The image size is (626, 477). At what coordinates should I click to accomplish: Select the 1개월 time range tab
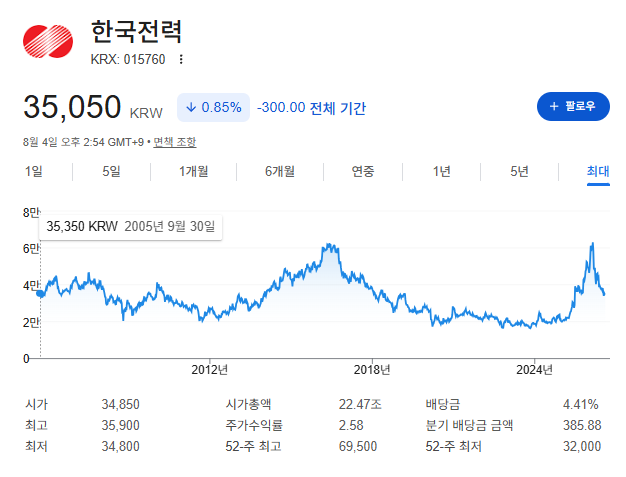(x=194, y=171)
